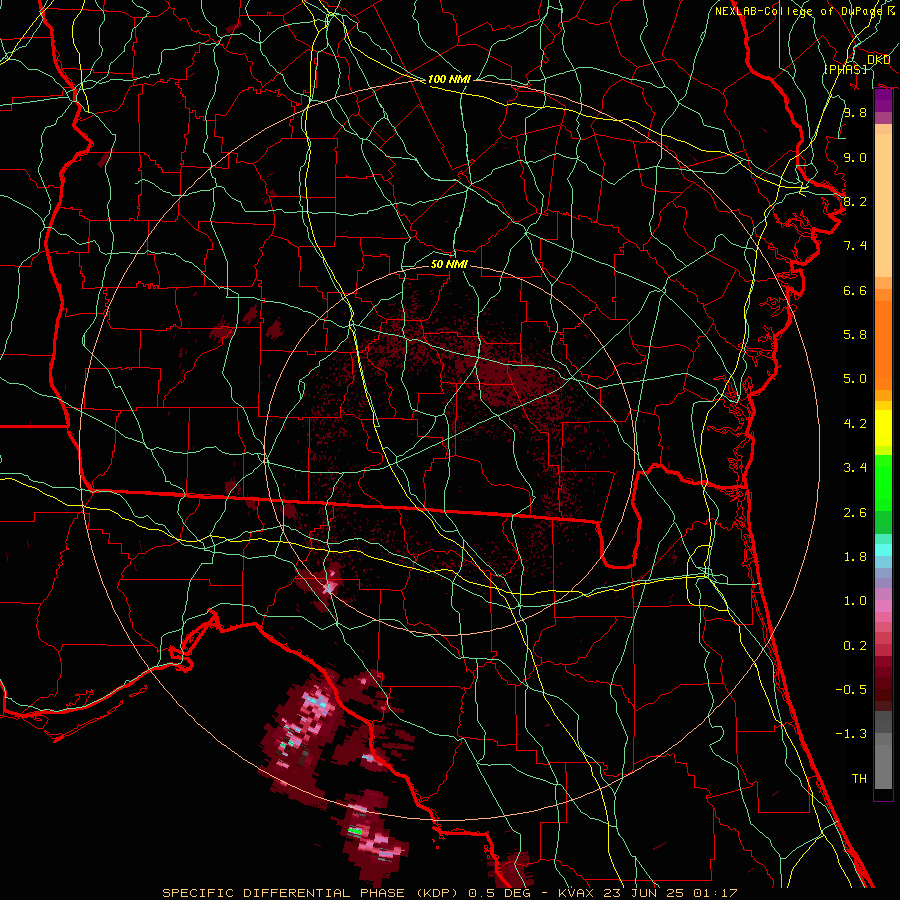Click the 7.4 value on the color scale
The width and height of the screenshot is (900, 900).
[x=855, y=246]
